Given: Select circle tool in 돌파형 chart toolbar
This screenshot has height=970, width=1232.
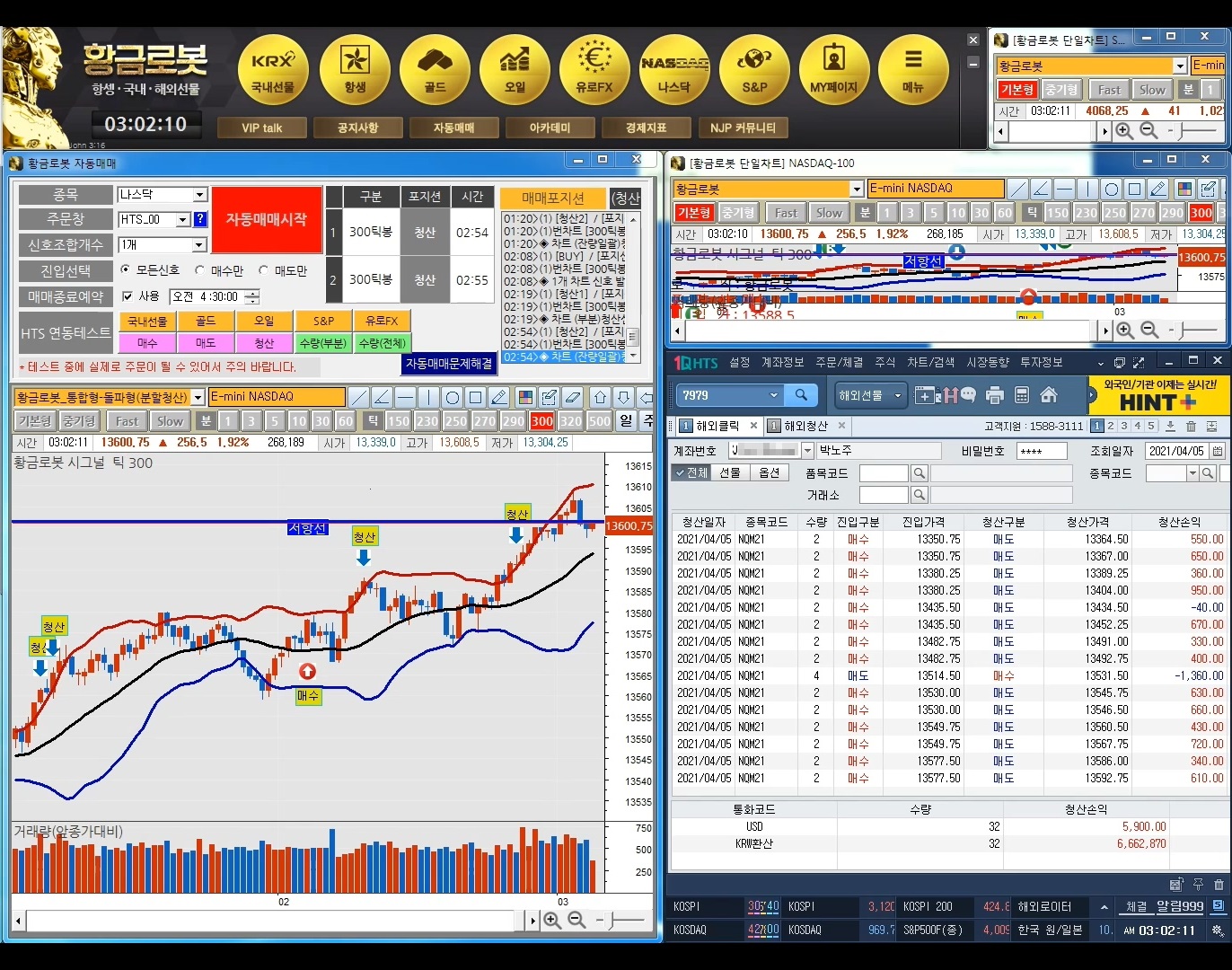Looking at the screenshot, I should 453,397.
